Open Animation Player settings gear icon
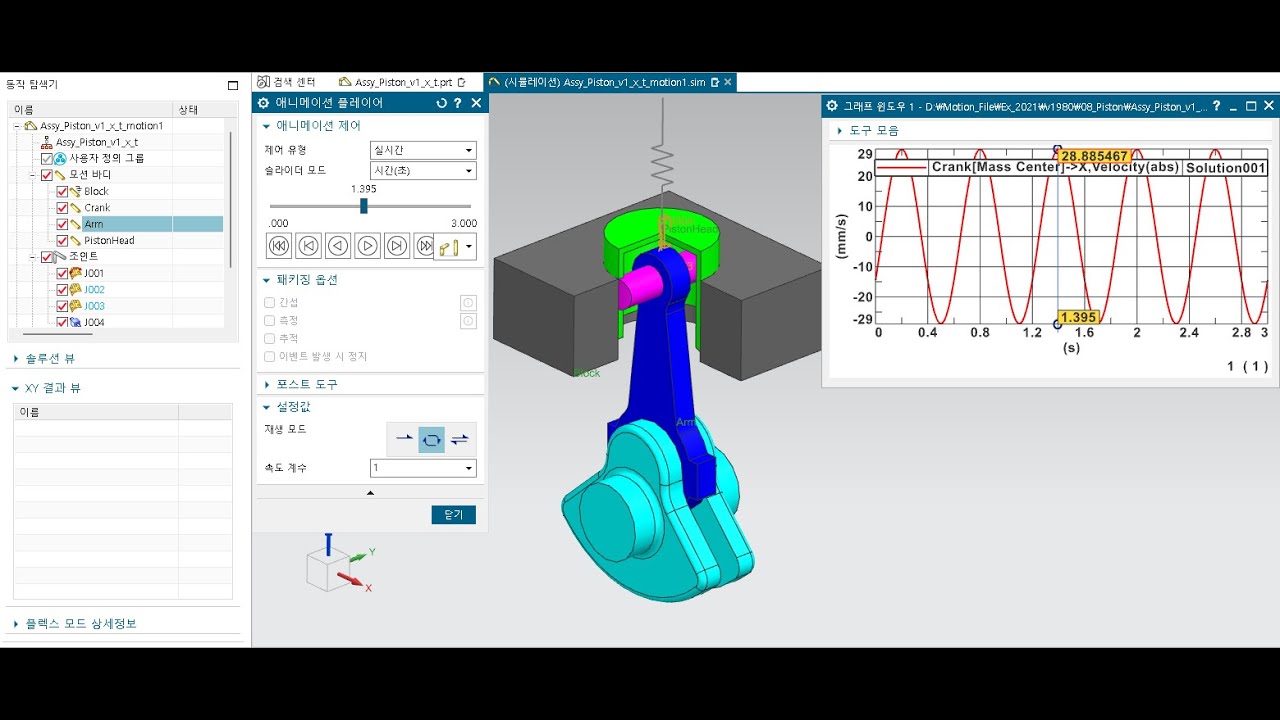Screen dimensions: 1280x720 point(264,103)
